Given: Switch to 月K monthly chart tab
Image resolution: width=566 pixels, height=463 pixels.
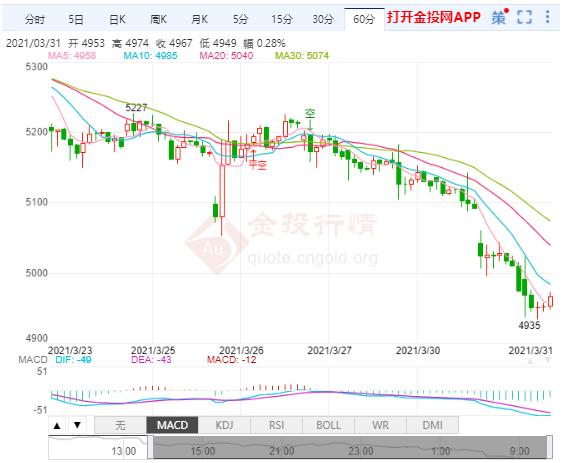Looking at the screenshot, I should (x=200, y=19).
